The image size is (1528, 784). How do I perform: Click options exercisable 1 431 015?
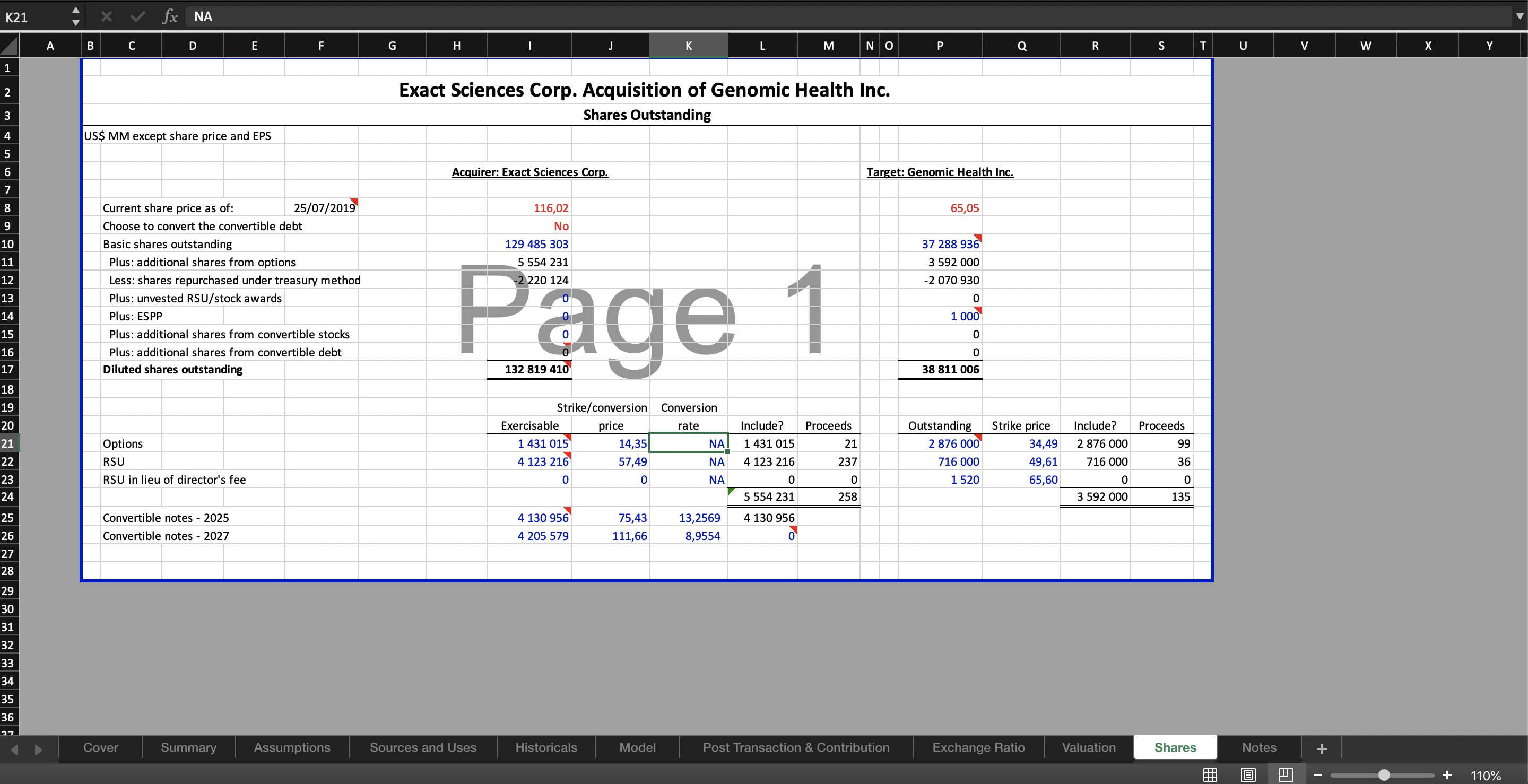[x=529, y=443]
